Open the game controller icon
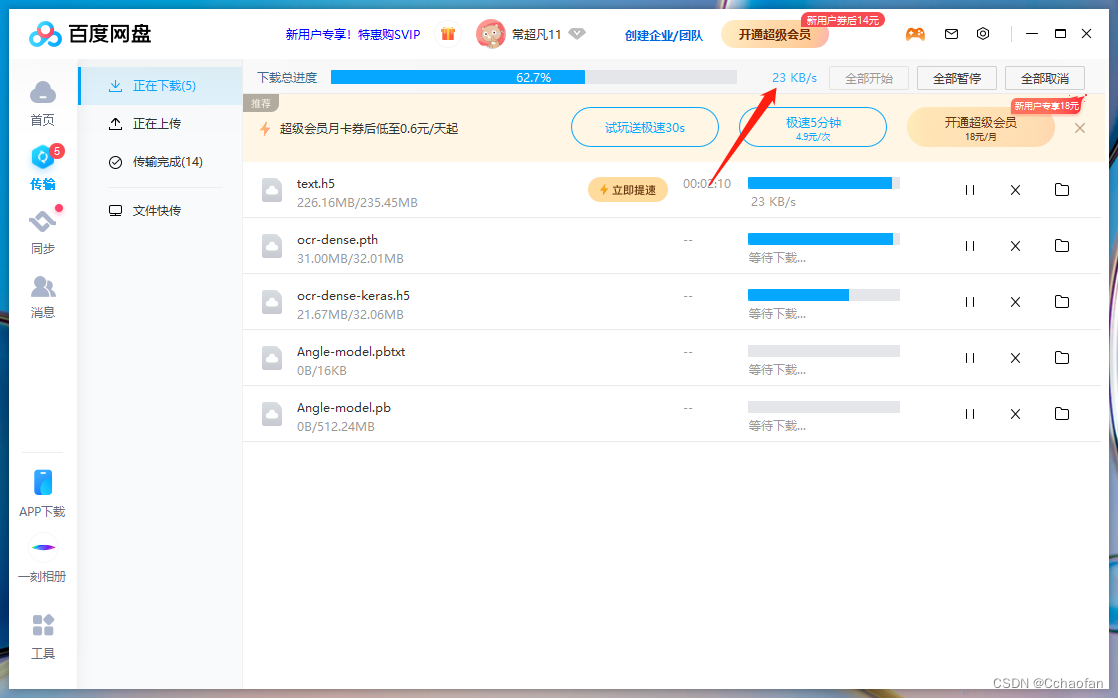Viewport: 1118px width, 698px height. (915, 34)
